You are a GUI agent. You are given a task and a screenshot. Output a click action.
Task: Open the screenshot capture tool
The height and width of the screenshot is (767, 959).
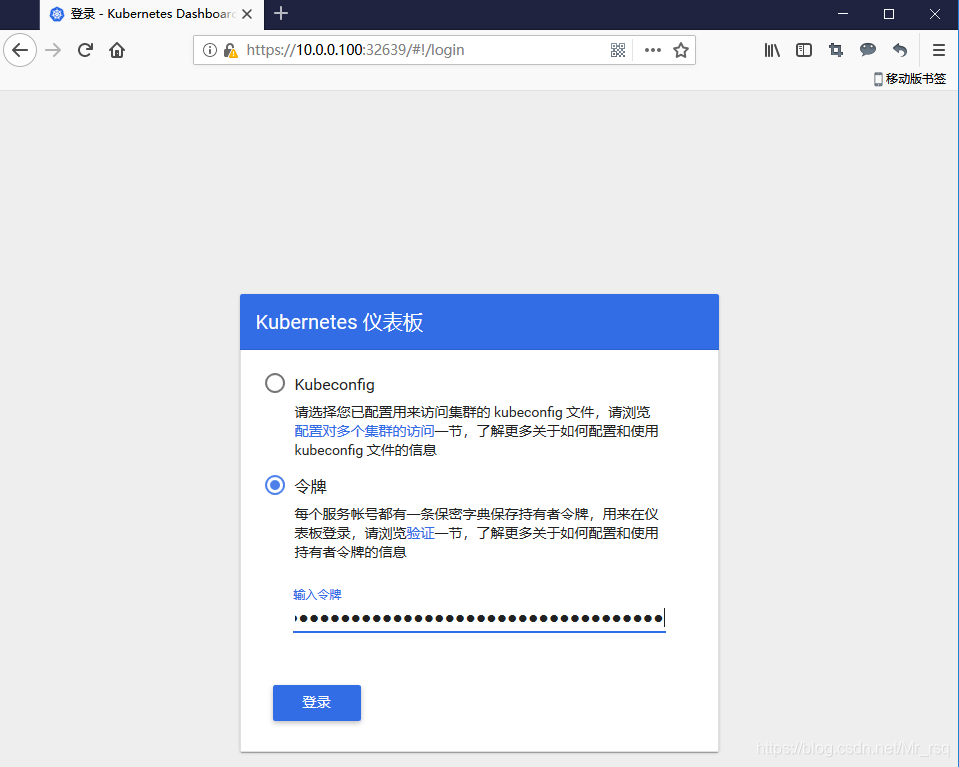pos(835,50)
